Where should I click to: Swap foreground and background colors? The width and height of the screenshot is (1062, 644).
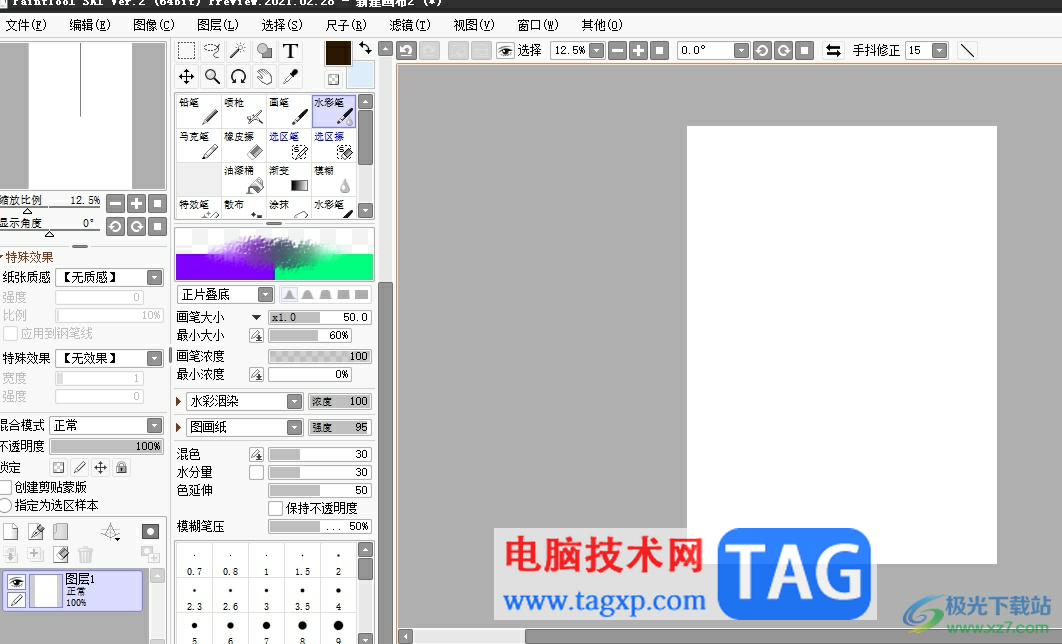coord(365,47)
